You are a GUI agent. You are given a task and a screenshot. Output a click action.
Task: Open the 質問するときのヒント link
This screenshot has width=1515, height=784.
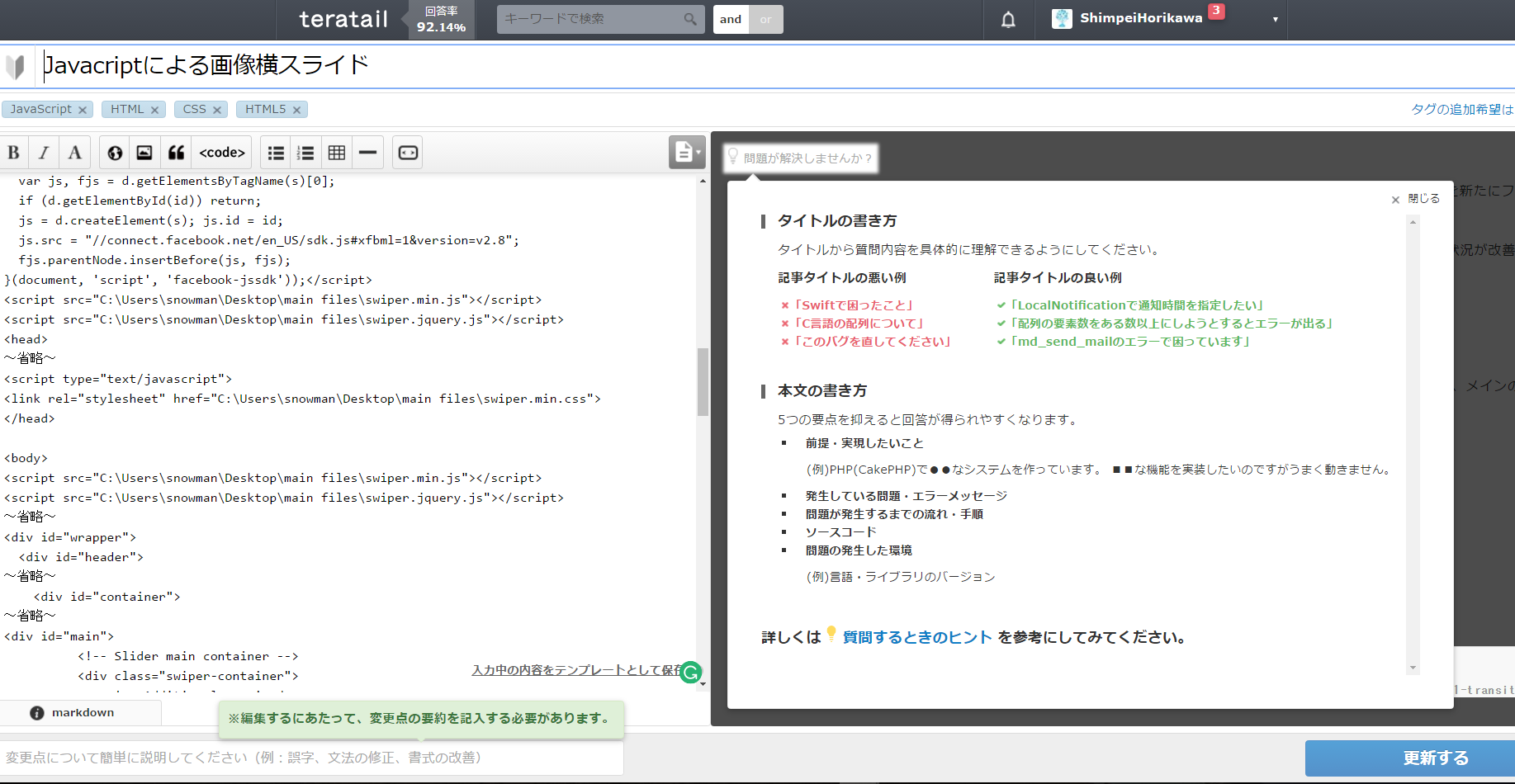pos(916,637)
